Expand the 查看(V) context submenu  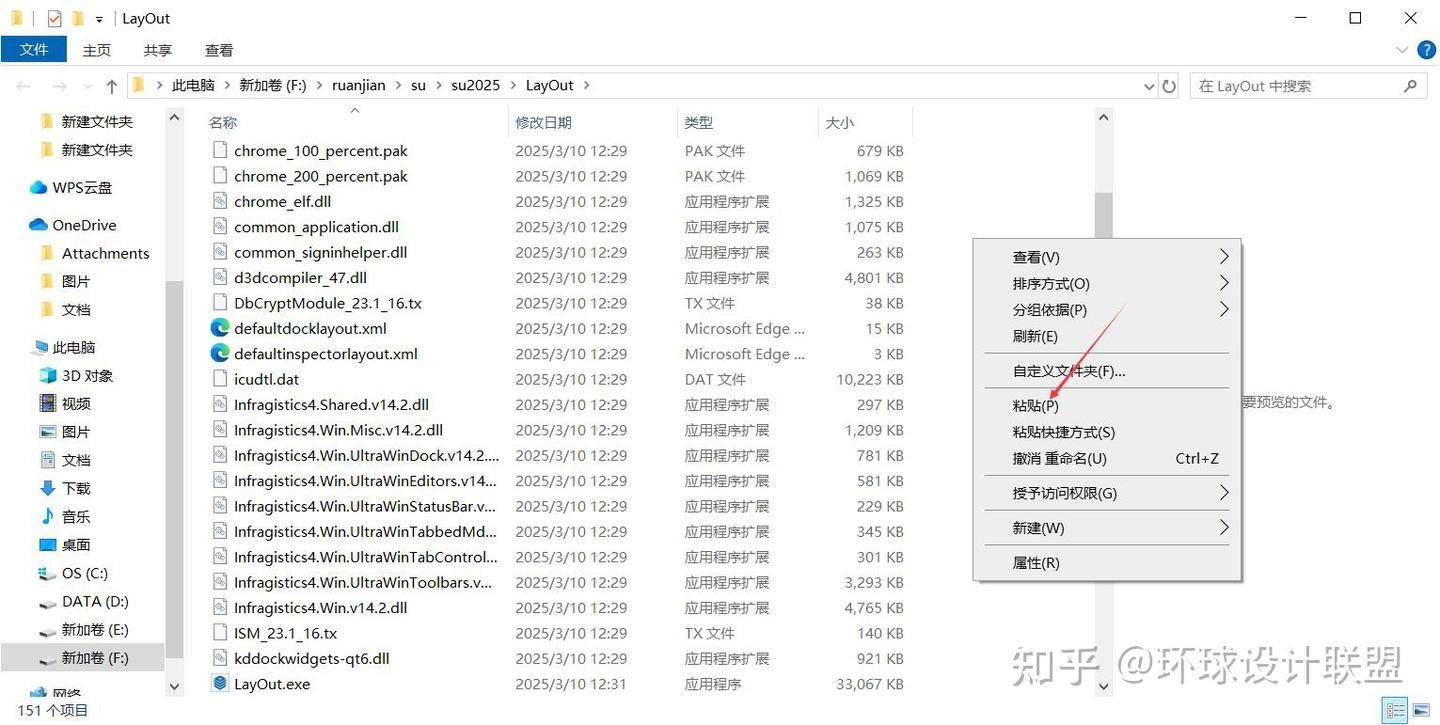tap(1036, 257)
